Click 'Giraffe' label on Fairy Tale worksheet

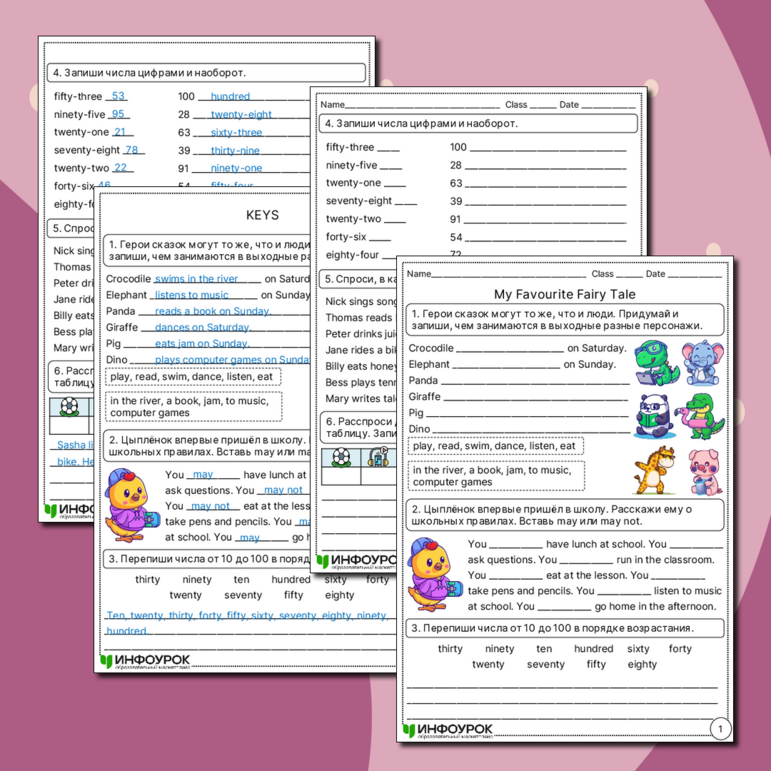[424, 397]
